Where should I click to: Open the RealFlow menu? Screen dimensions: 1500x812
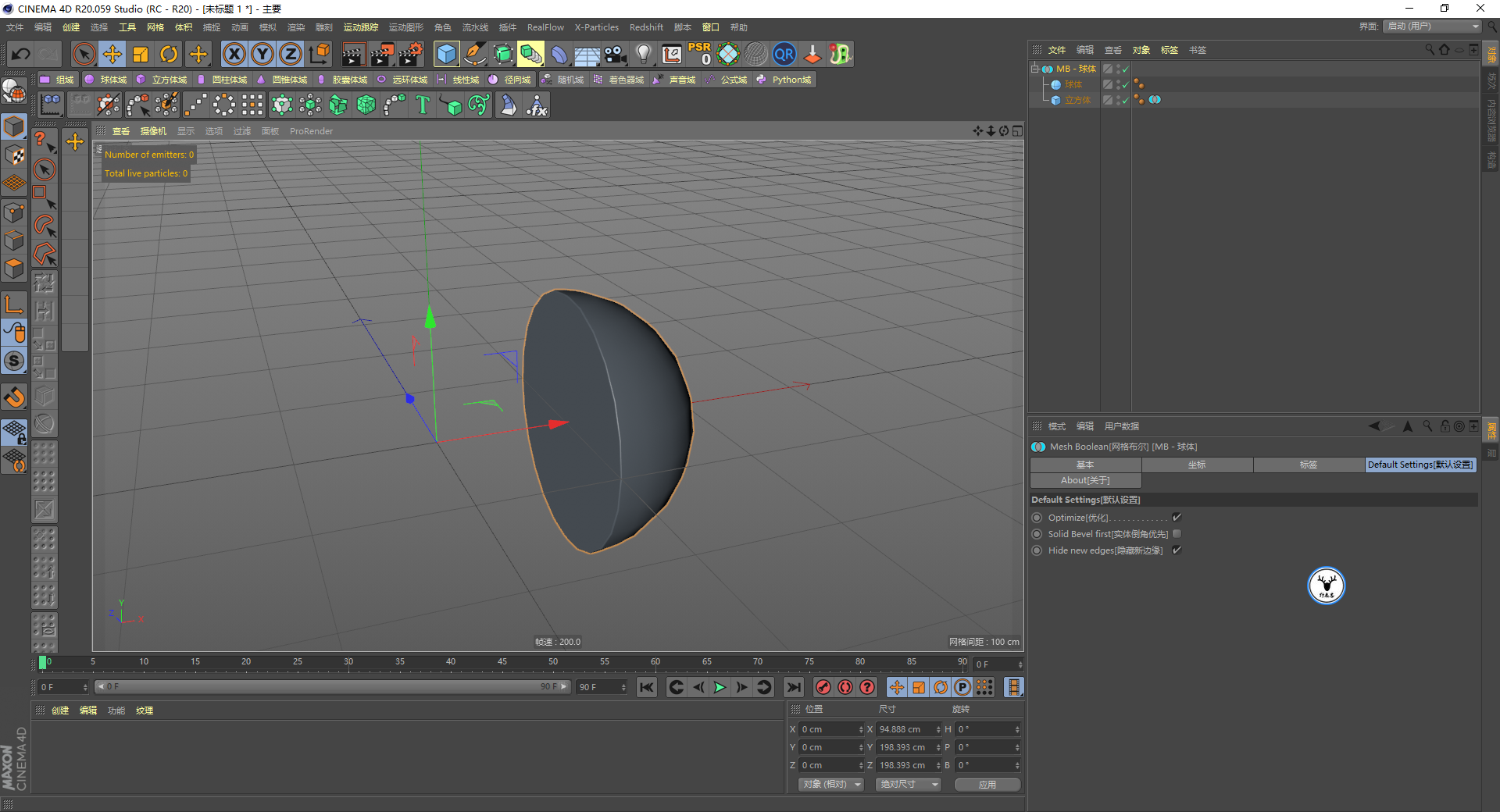545,27
